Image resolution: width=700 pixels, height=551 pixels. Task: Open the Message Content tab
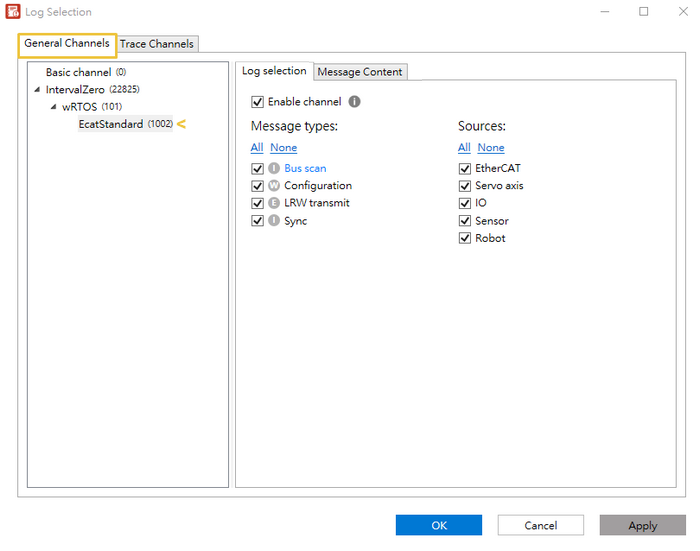360,72
